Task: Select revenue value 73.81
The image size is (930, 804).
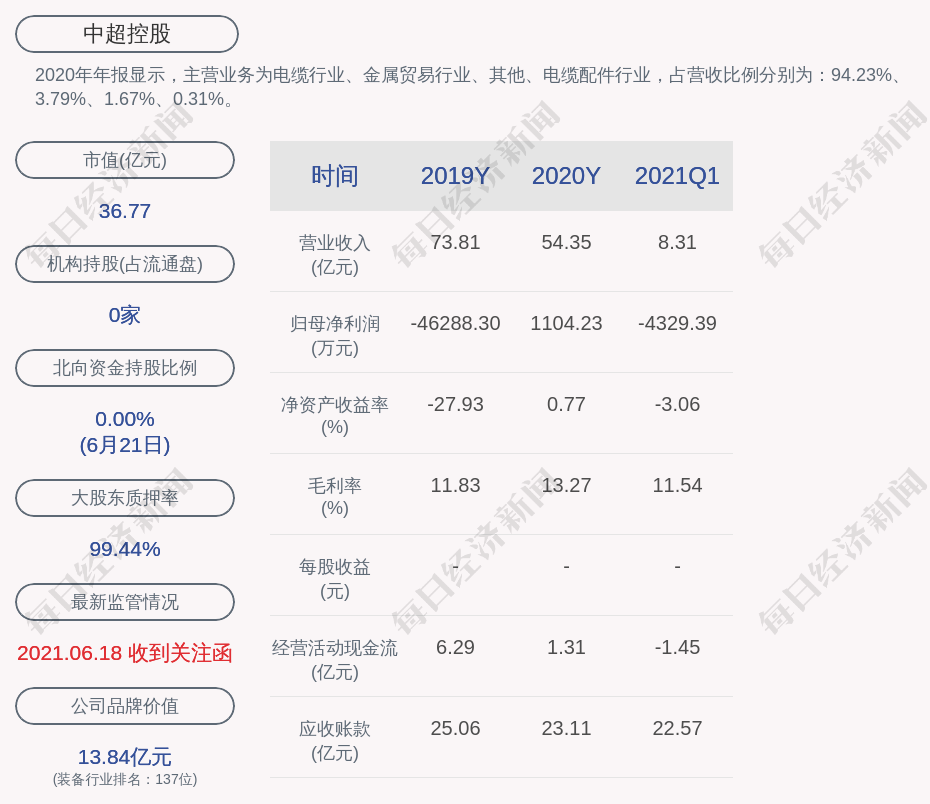Action: click(x=456, y=243)
